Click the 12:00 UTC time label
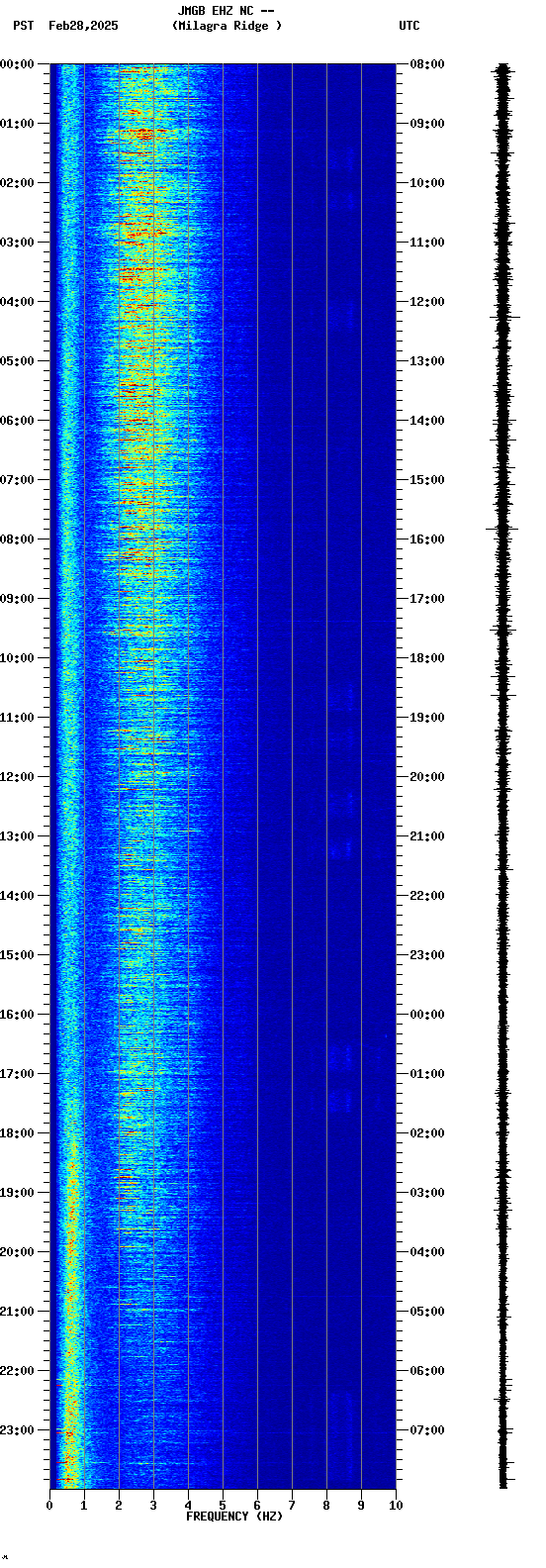546x1568 pixels. point(427,302)
